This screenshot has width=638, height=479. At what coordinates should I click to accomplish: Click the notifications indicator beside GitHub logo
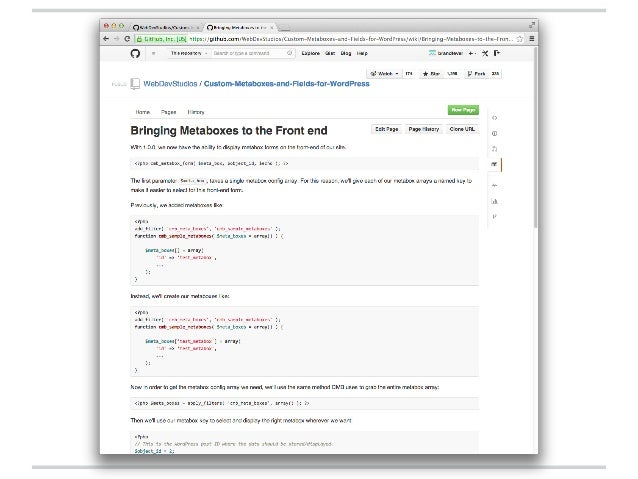(x=153, y=53)
